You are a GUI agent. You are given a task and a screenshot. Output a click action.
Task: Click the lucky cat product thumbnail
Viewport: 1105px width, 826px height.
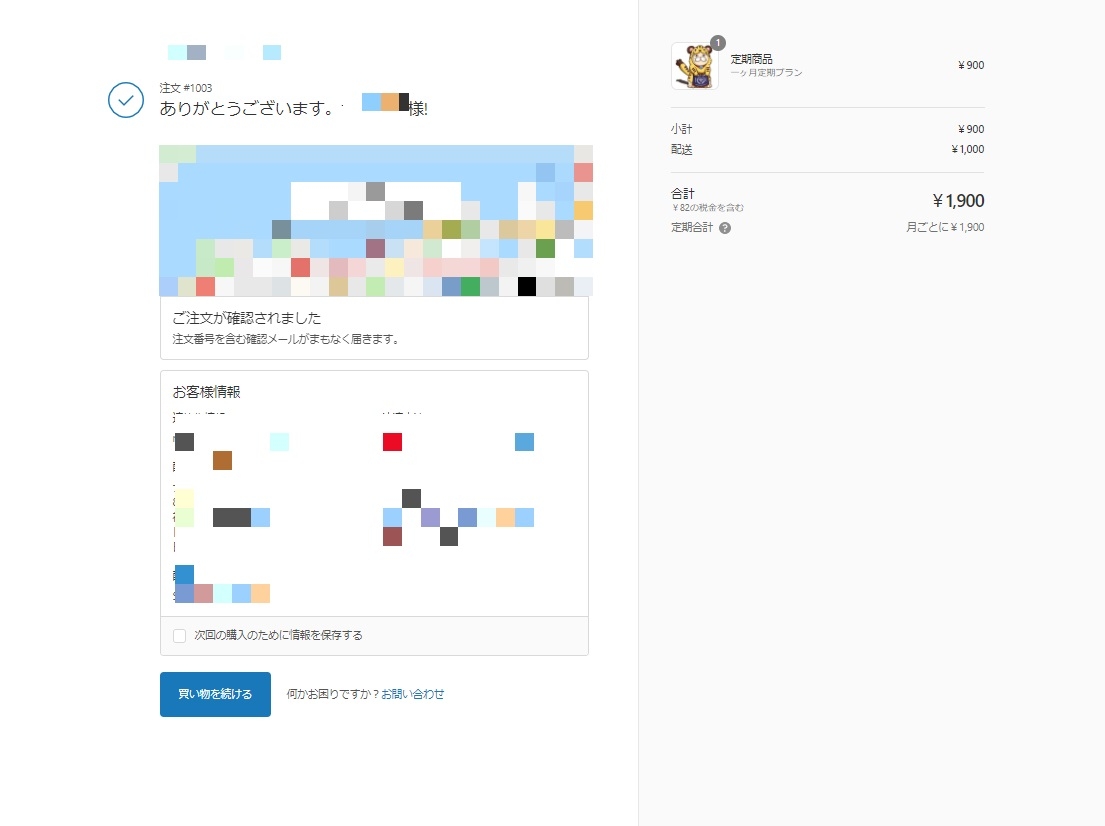click(x=694, y=67)
